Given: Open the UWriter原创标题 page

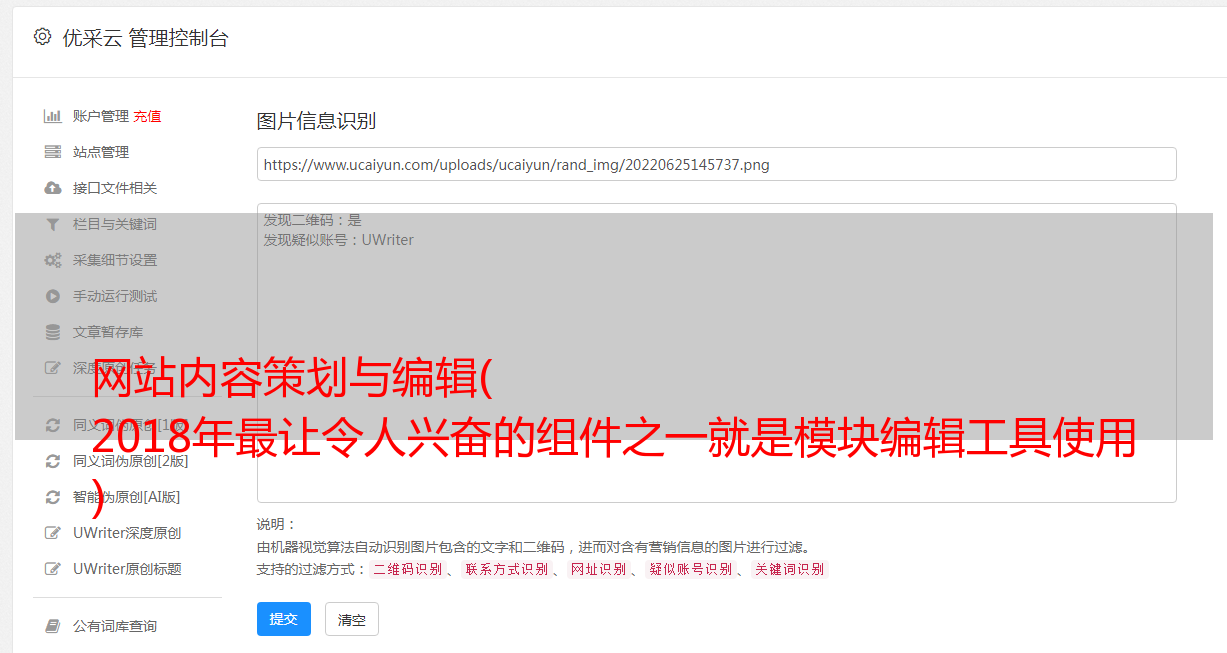Looking at the screenshot, I should [127, 569].
